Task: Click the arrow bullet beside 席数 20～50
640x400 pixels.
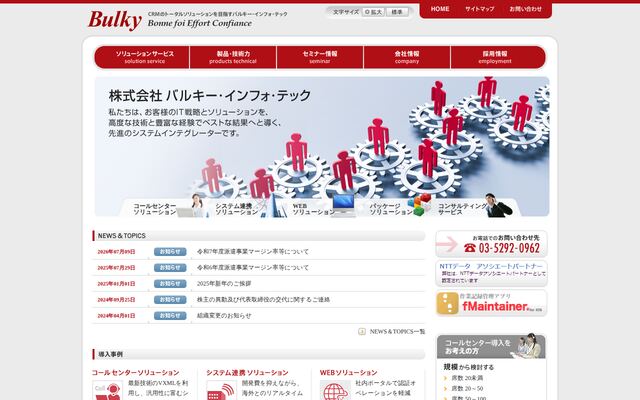Action: tap(446, 389)
